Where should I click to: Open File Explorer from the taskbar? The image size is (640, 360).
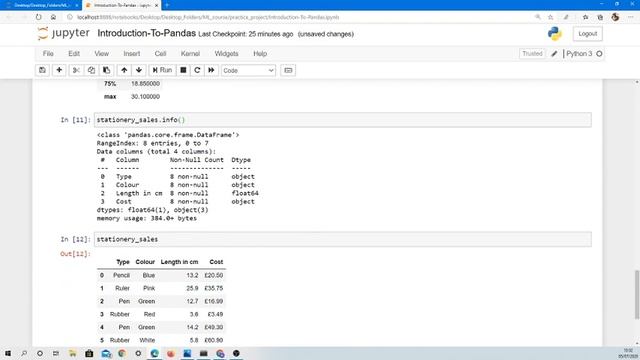click(x=72, y=353)
